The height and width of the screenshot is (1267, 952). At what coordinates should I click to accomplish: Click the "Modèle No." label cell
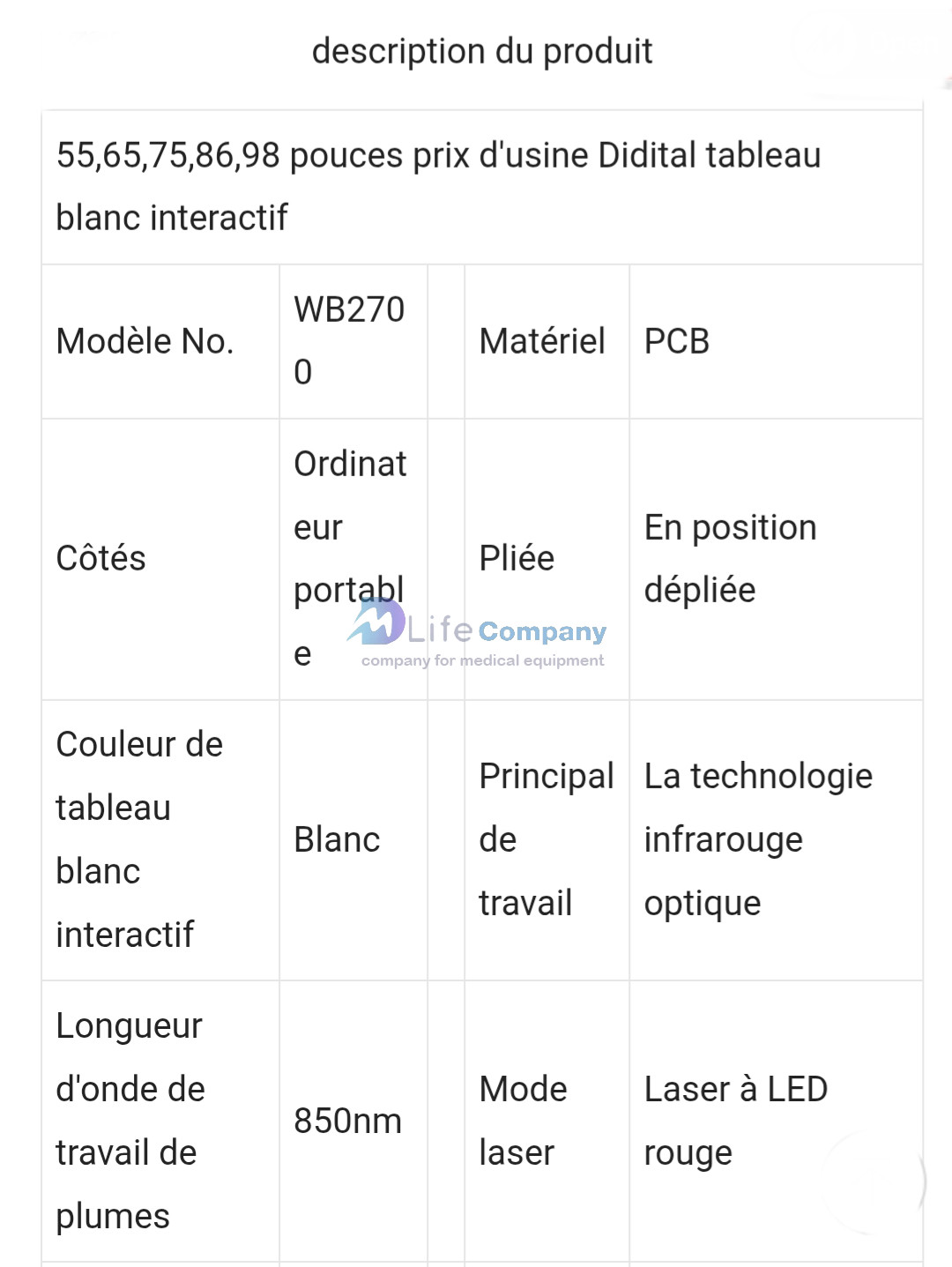pos(145,341)
